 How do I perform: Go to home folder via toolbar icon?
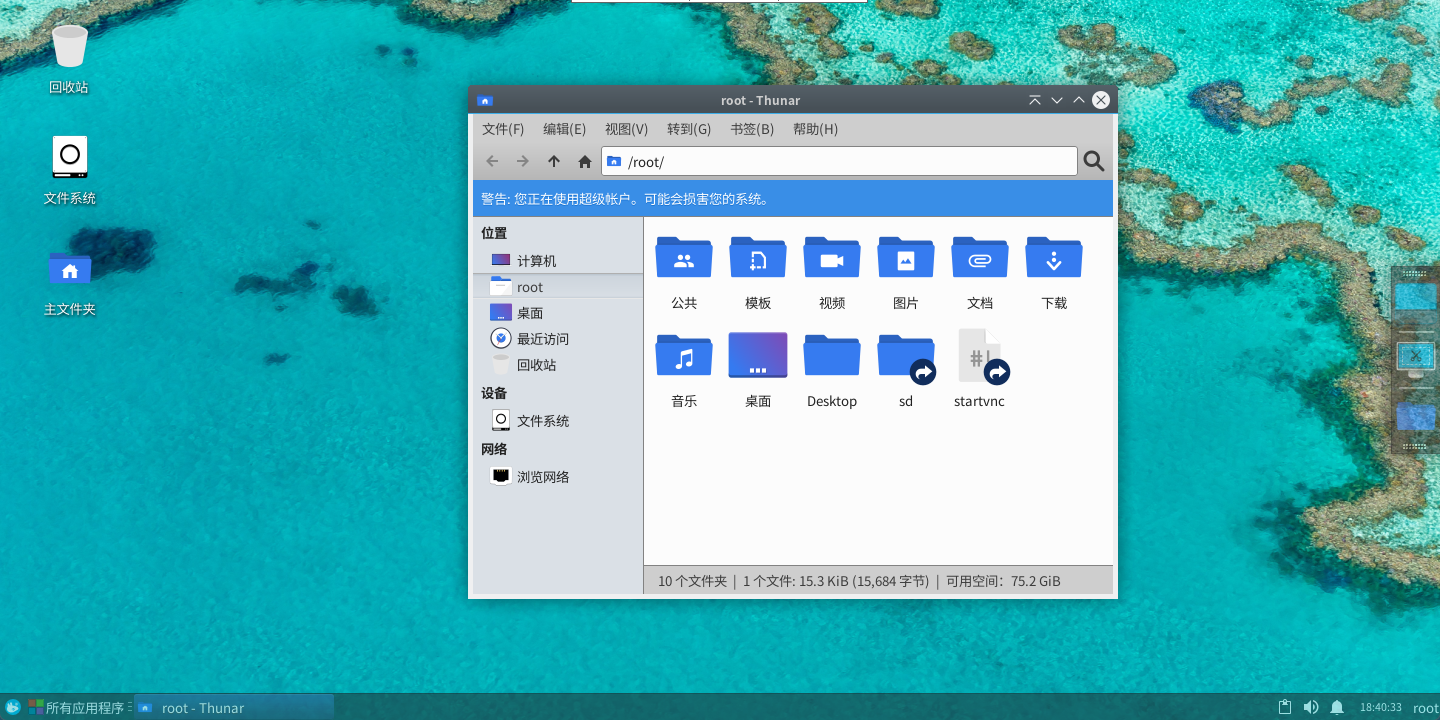585,161
